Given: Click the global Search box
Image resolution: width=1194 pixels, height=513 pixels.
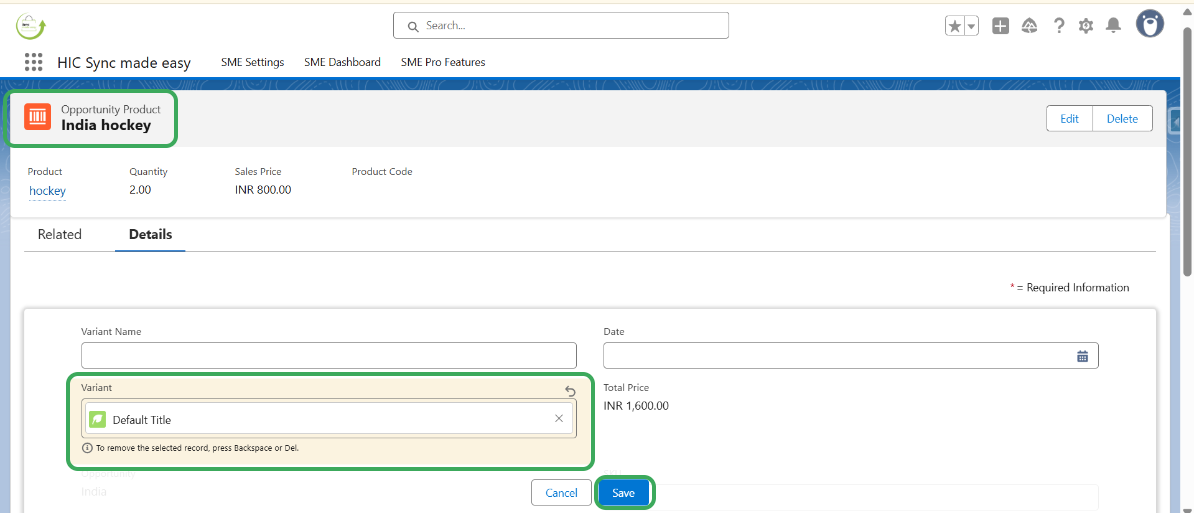Looking at the screenshot, I should coord(560,25).
